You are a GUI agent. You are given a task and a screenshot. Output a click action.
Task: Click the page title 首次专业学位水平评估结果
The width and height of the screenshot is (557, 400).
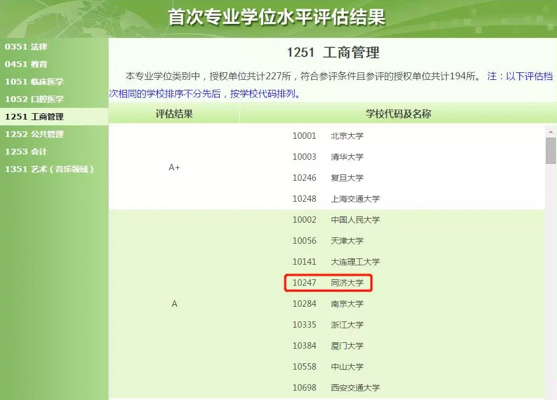click(277, 17)
